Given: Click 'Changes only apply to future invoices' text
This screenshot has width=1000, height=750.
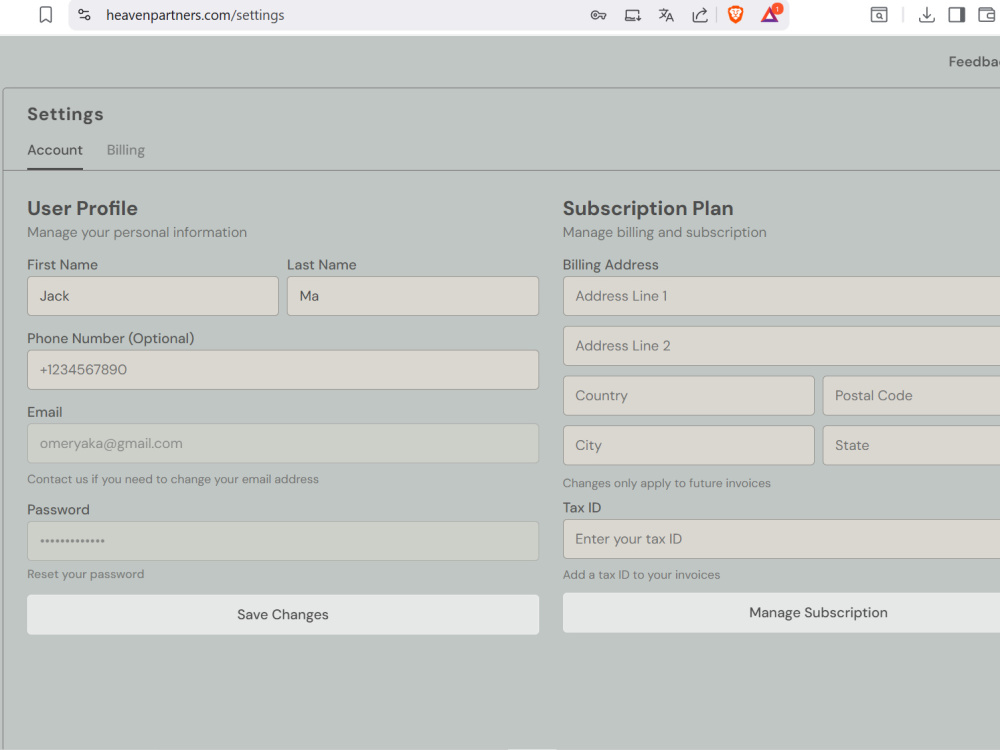Looking at the screenshot, I should 666,483.
